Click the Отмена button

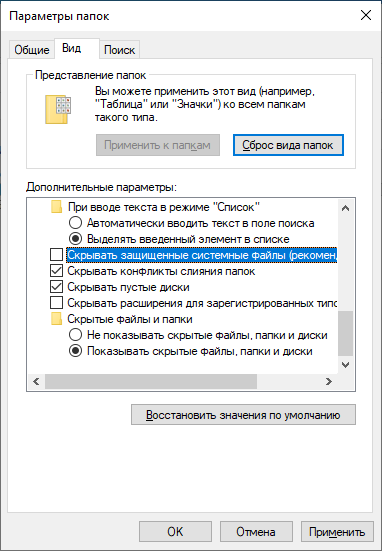[256, 532]
